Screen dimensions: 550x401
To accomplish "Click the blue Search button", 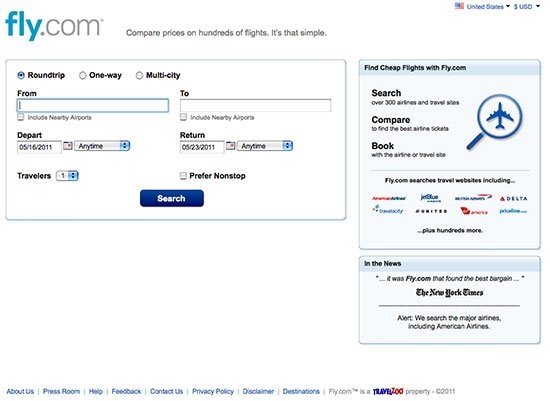I will (x=172, y=198).
